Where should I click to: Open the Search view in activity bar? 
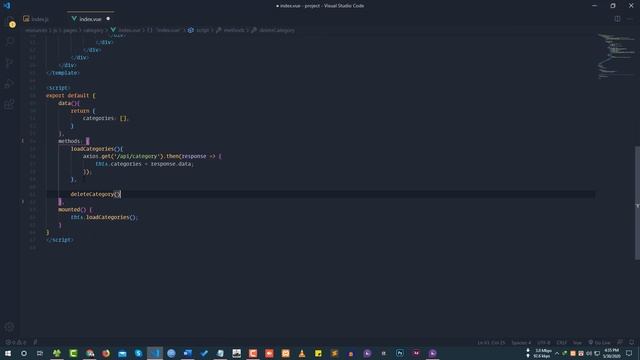[x=10, y=42]
